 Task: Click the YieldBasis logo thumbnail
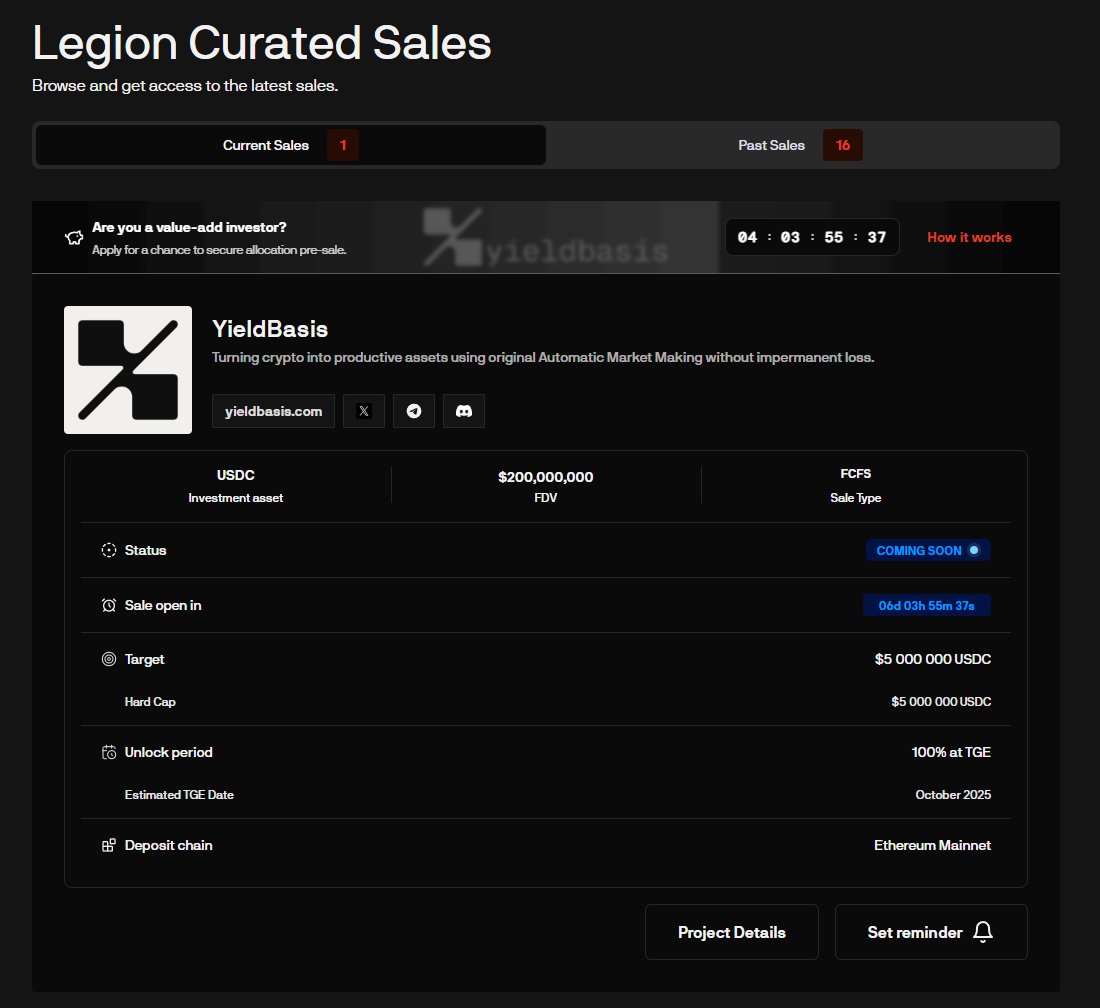128,370
